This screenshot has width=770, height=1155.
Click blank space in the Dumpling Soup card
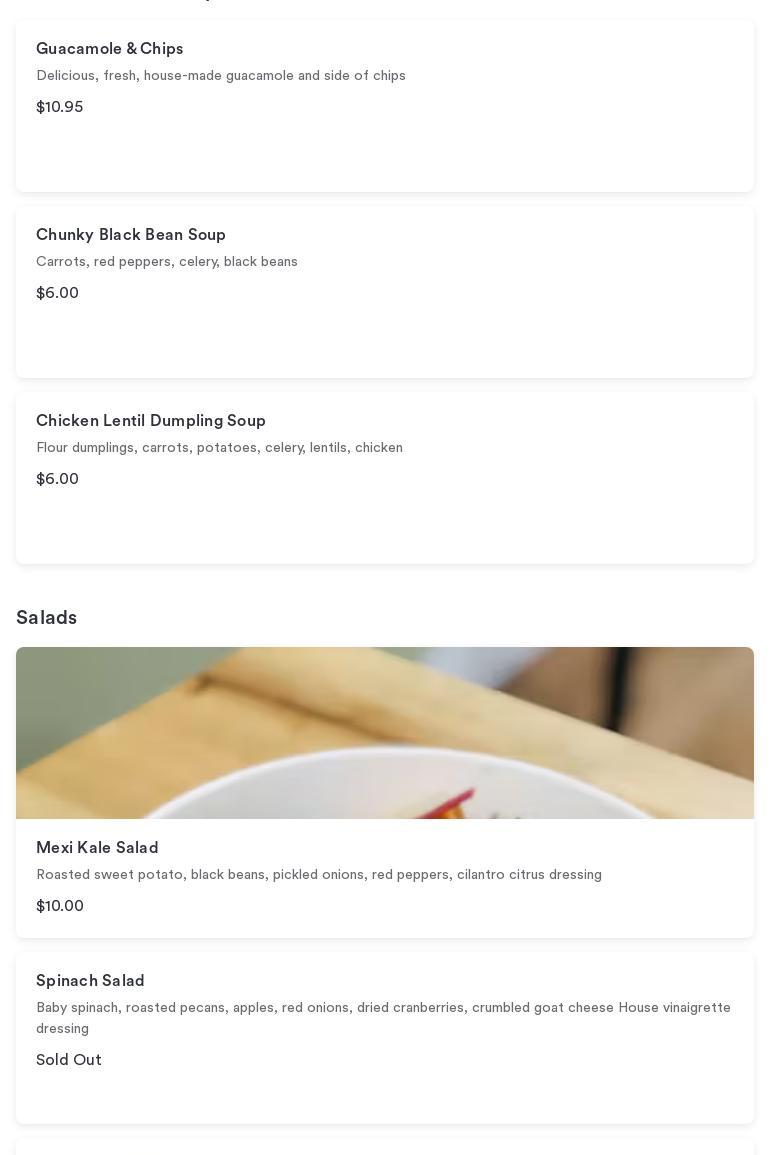[500, 520]
